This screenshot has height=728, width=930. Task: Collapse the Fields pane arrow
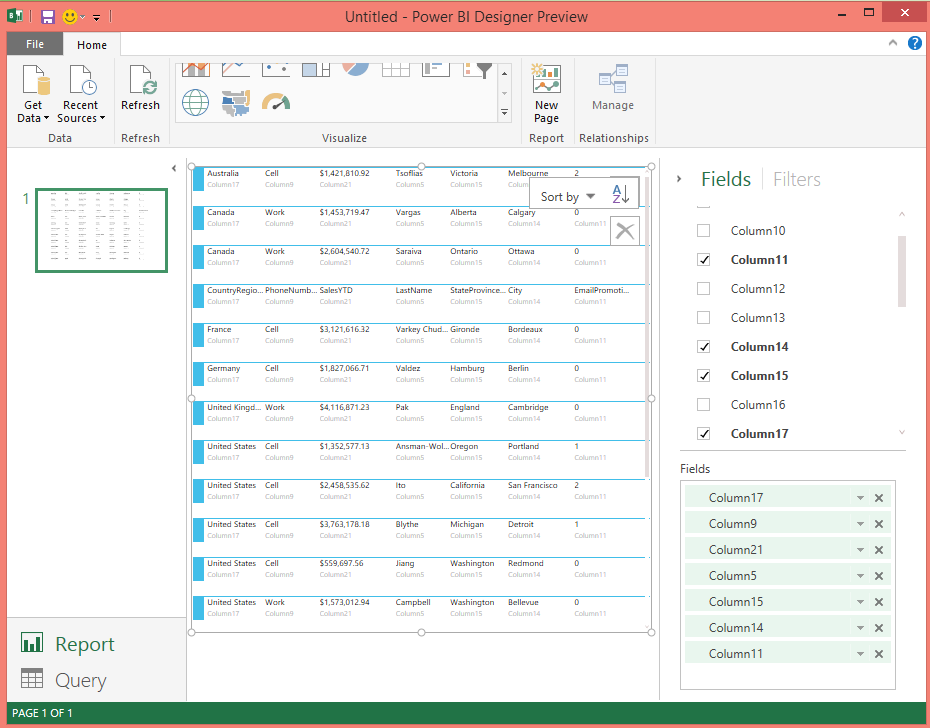tap(679, 179)
